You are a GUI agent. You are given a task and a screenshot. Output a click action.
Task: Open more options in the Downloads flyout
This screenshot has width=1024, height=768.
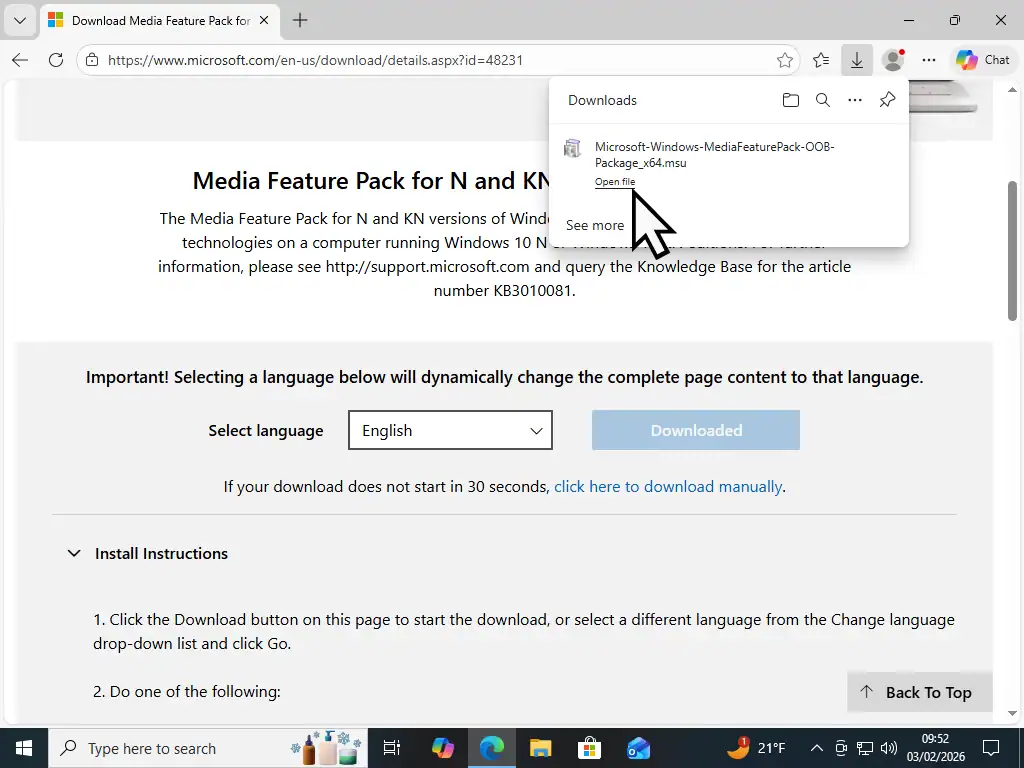pos(854,100)
